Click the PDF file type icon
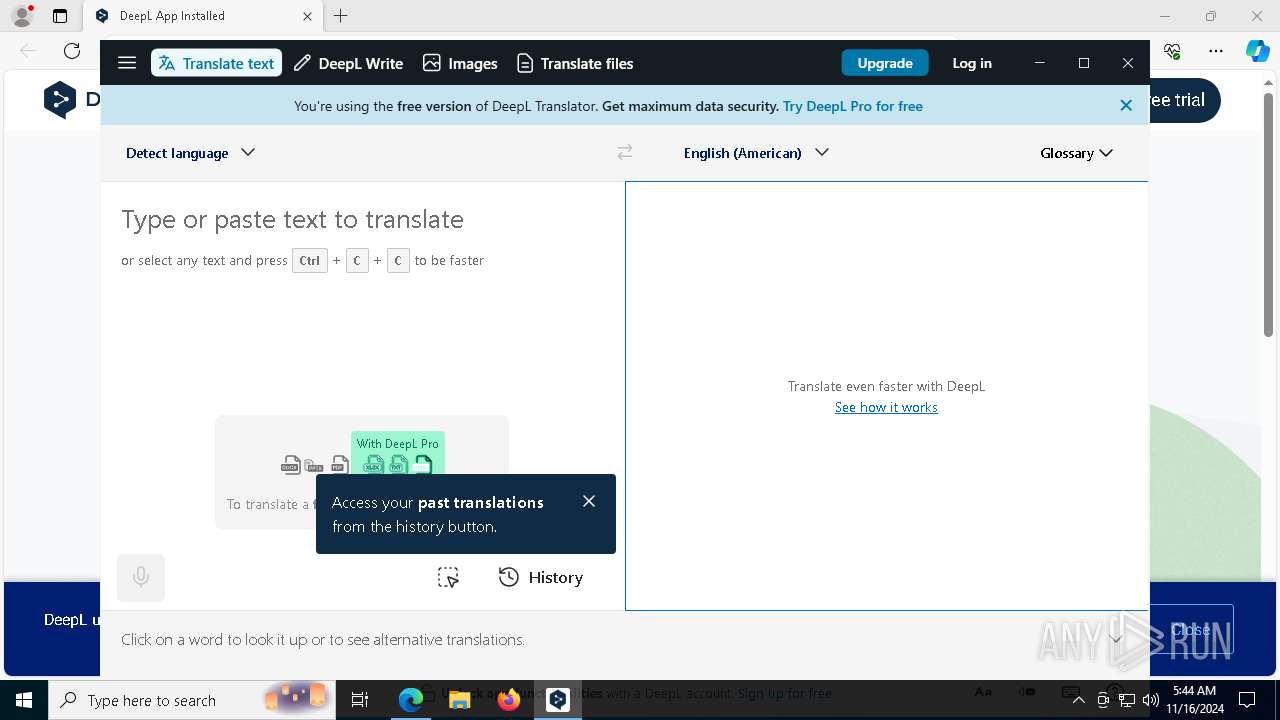 point(340,464)
